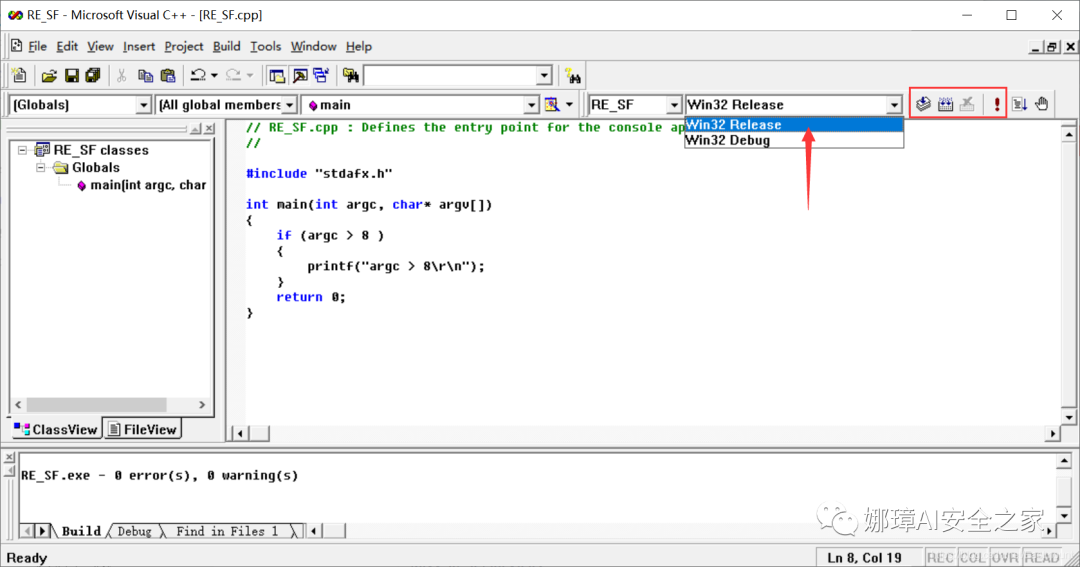The height and width of the screenshot is (567, 1080).
Task: Click the hand breakpoint icon
Action: (x=1041, y=104)
